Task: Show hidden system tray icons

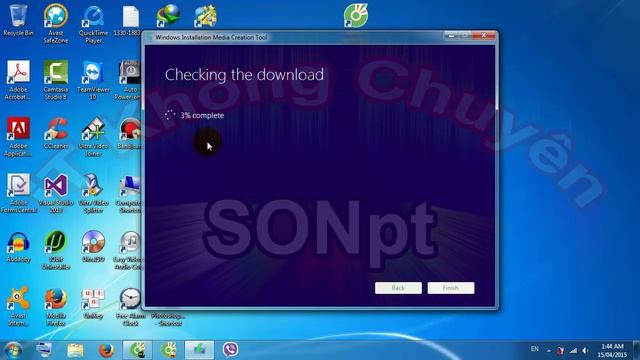Action: pos(548,350)
